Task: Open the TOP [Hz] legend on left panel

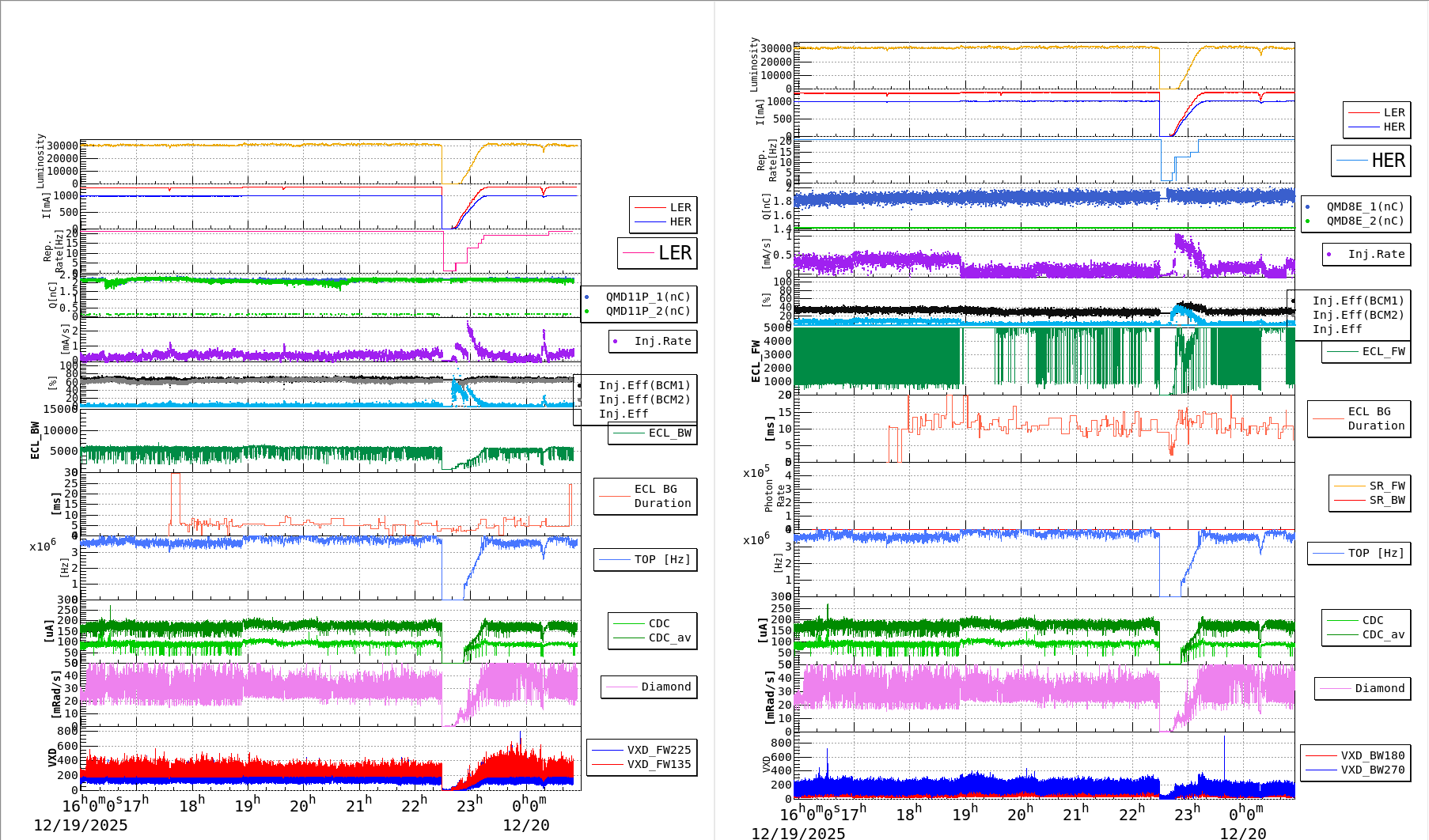Action: [x=645, y=559]
